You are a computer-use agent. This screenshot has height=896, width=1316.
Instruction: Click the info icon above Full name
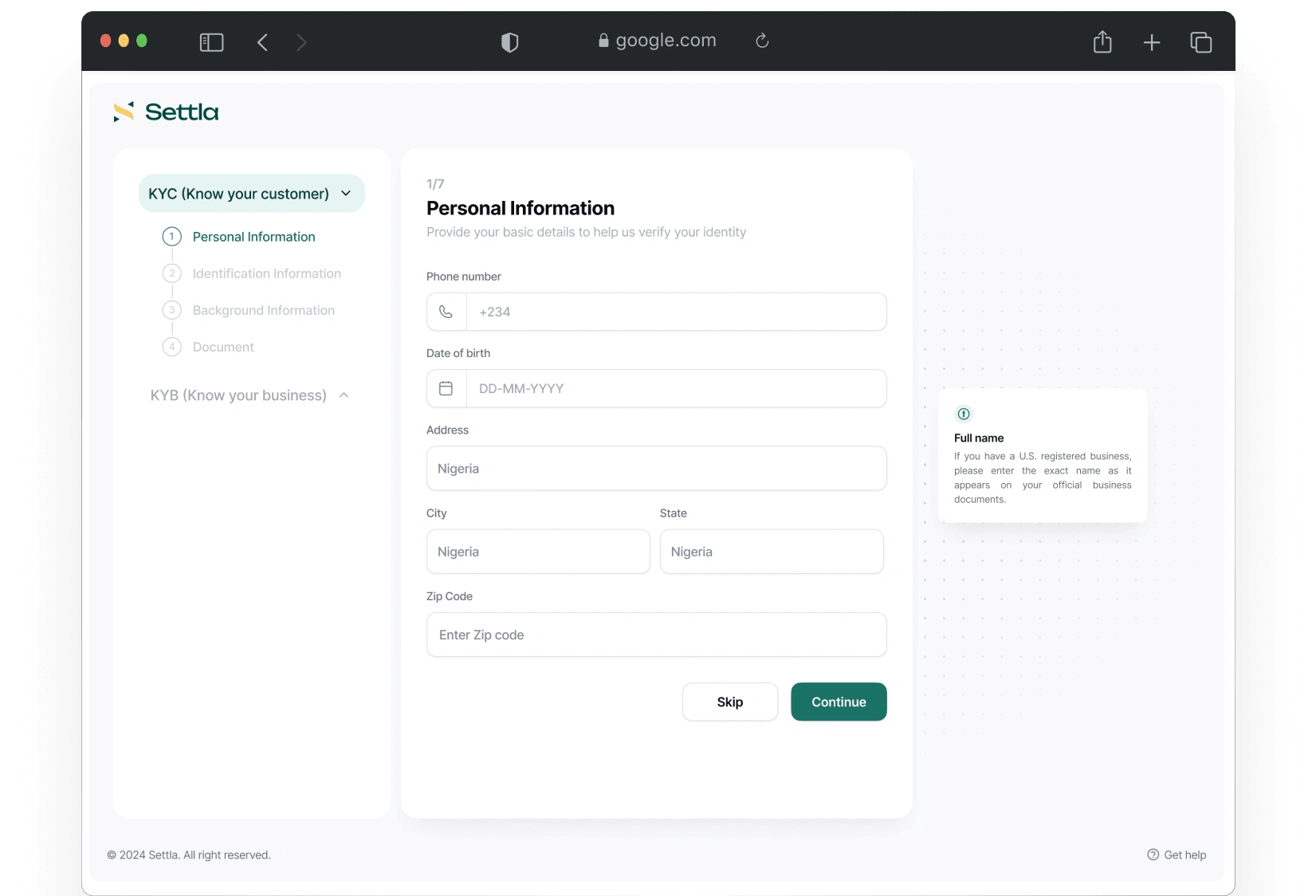964,414
